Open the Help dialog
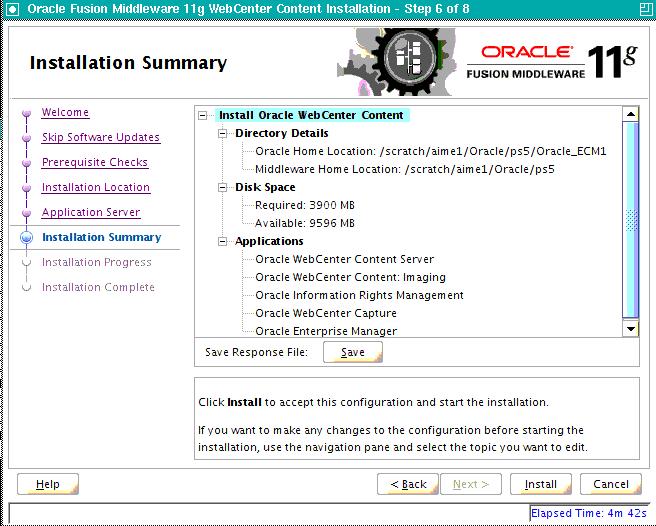Image resolution: width=656 pixels, height=526 pixels. point(48,484)
